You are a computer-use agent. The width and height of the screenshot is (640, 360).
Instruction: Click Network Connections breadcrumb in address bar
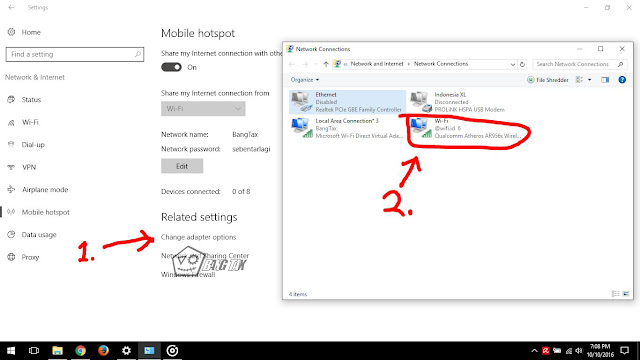[x=441, y=64]
